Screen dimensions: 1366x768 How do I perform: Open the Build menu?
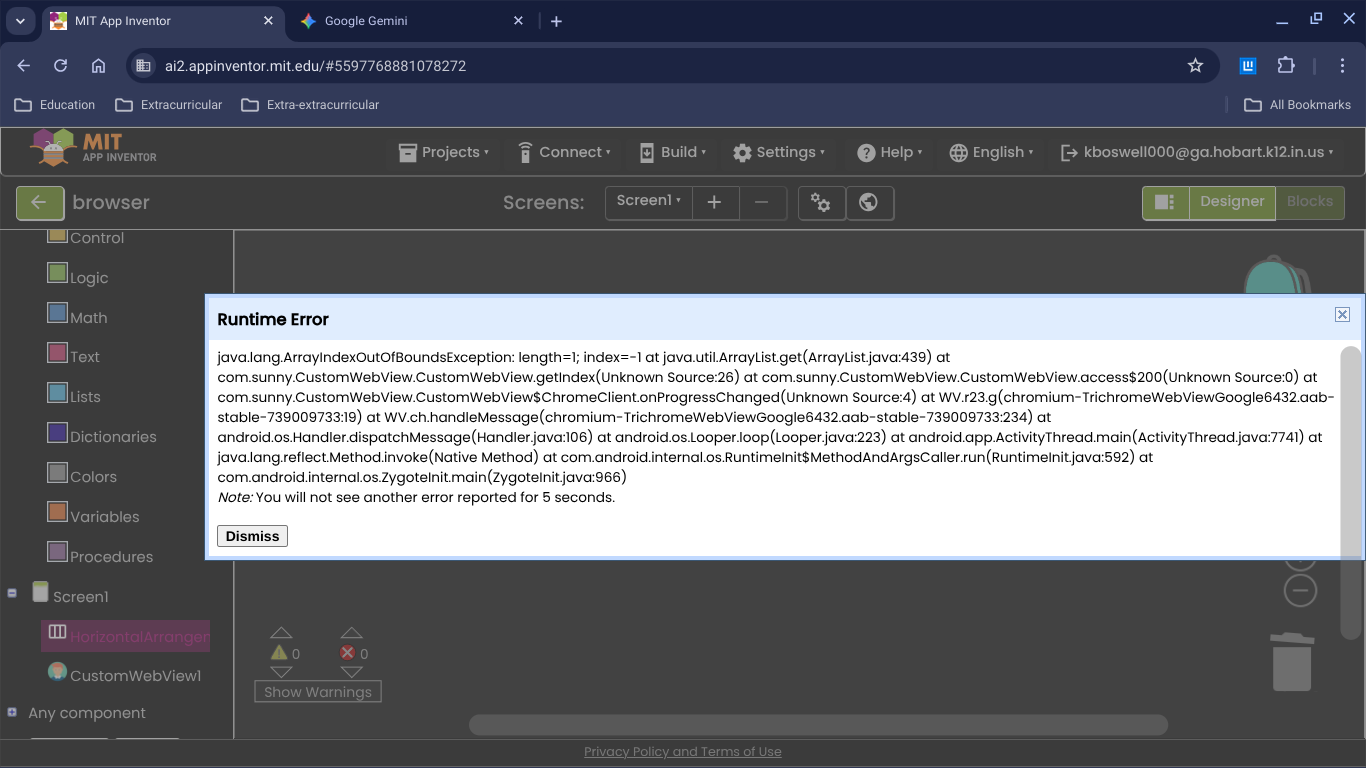672,152
